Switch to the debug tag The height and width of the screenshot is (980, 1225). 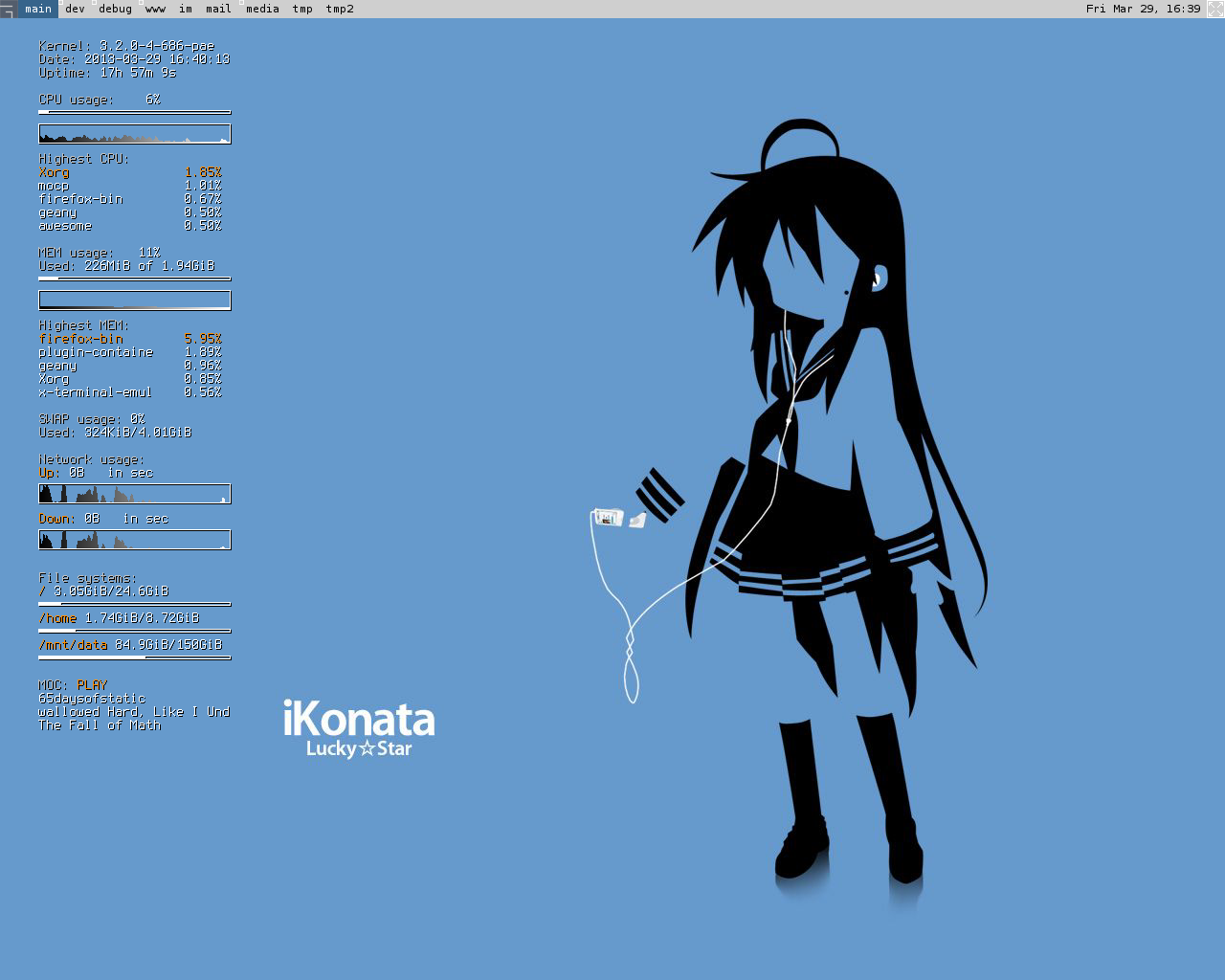(x=115, y=9)
